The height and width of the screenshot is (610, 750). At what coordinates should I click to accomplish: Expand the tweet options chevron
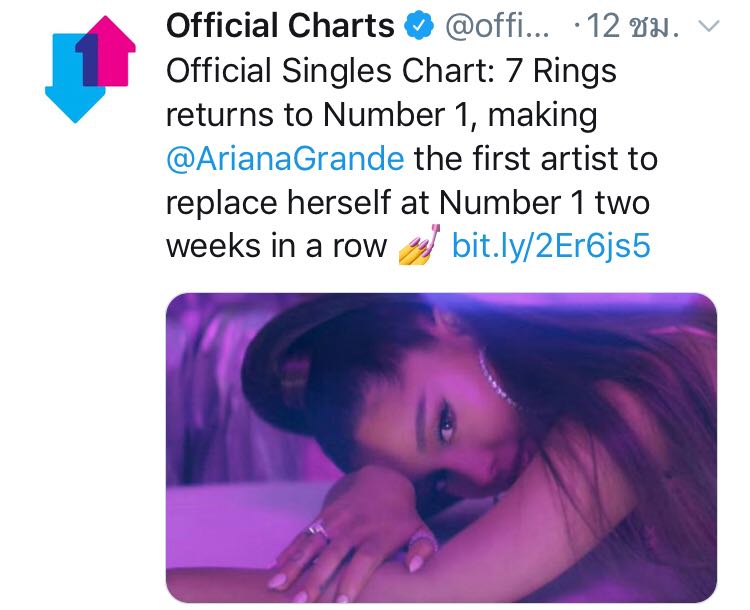707,27
